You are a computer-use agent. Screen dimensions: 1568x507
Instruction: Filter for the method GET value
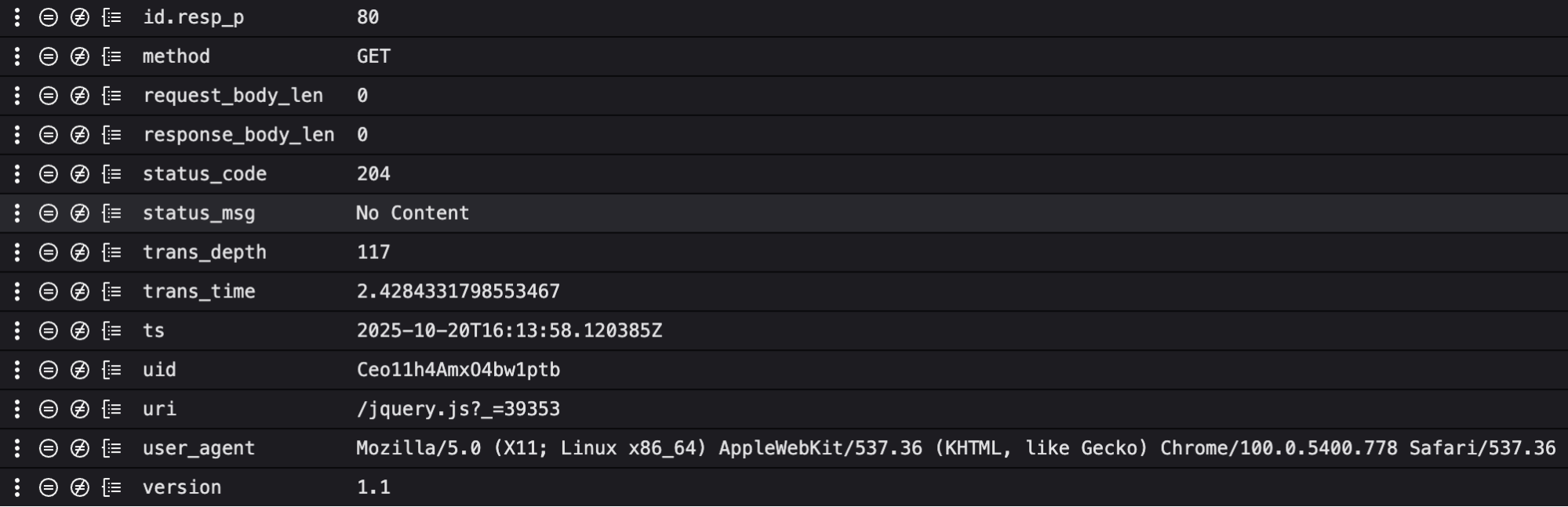click(49, 57)
